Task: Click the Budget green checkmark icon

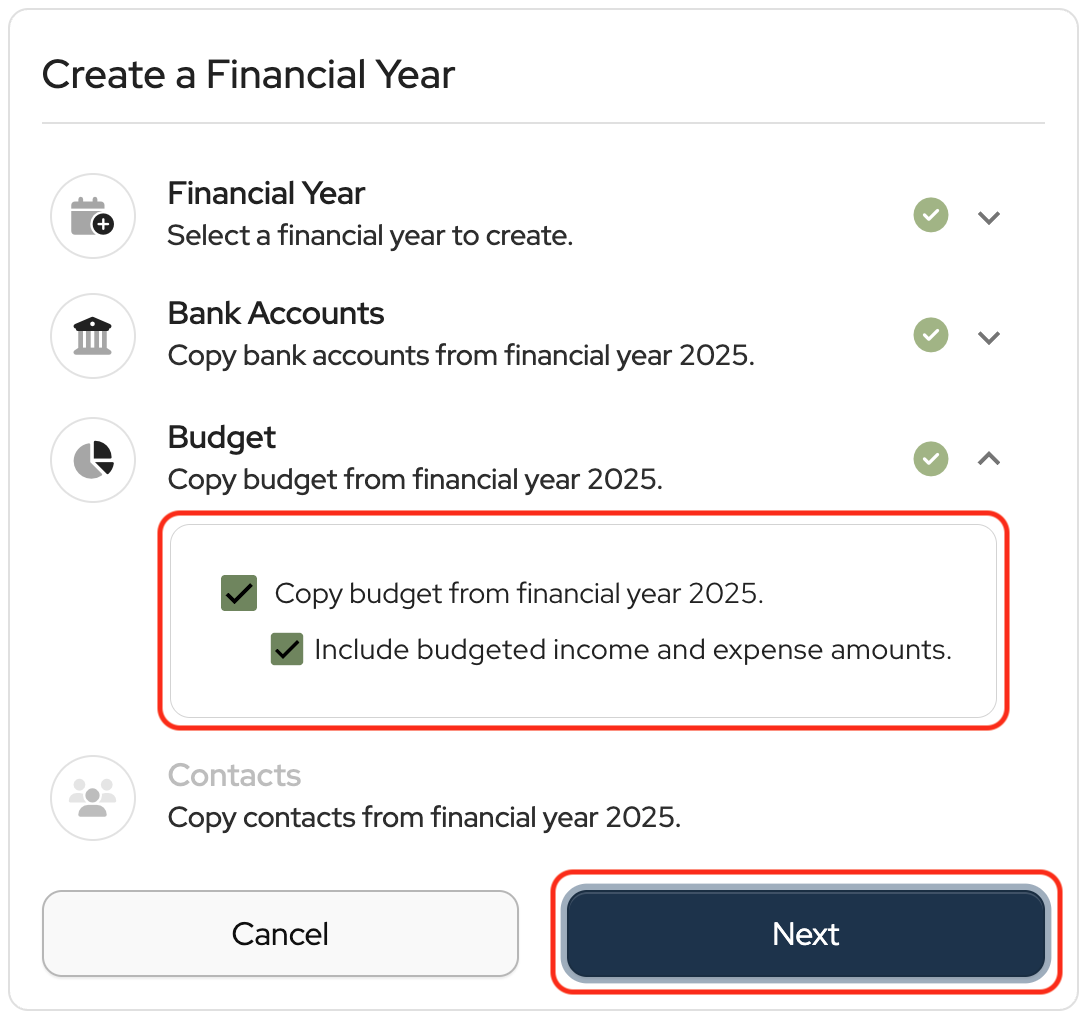Action: point(931,459)
